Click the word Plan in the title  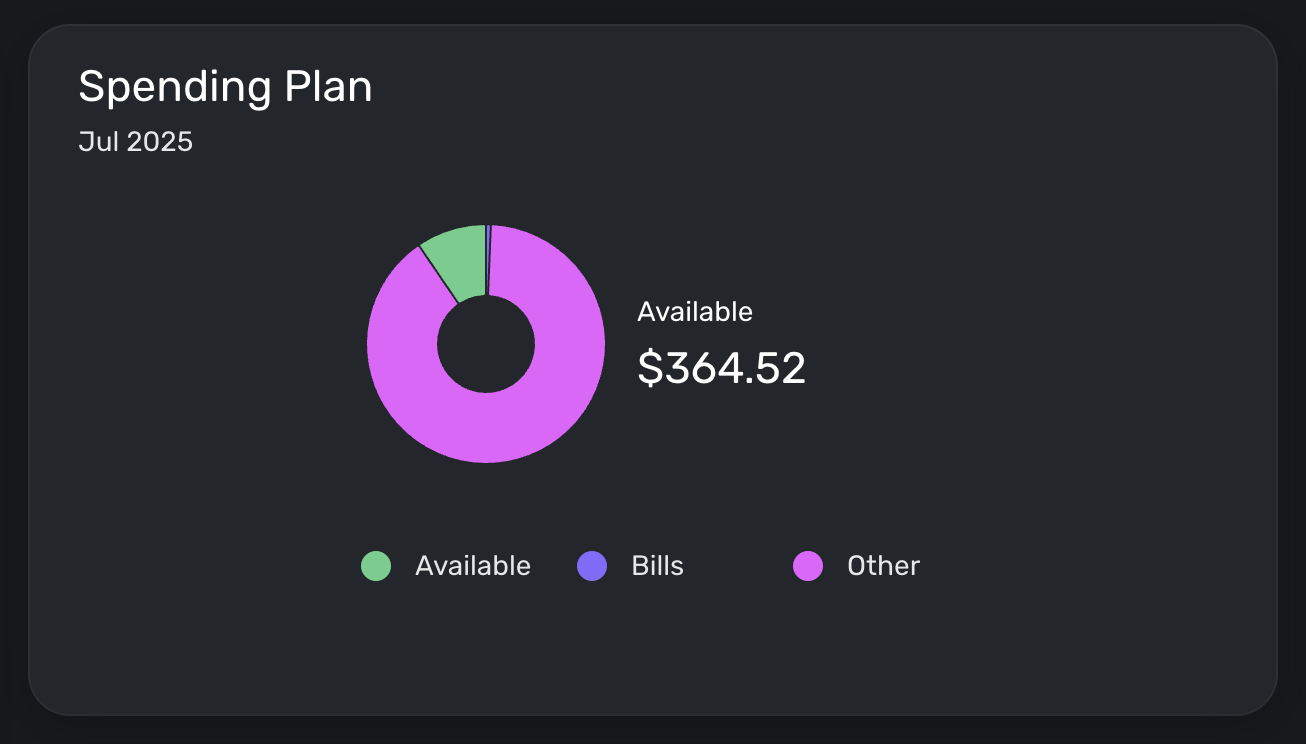click(x=328, y=88)
